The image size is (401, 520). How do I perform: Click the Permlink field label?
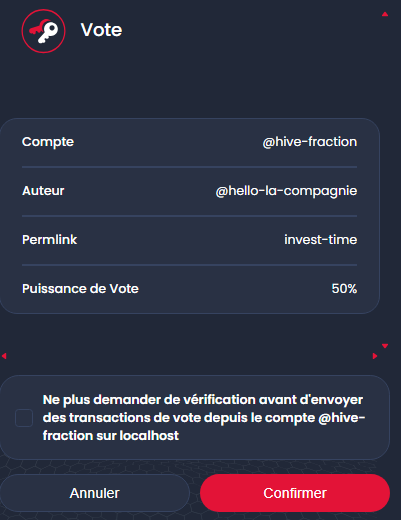(49, 239)
